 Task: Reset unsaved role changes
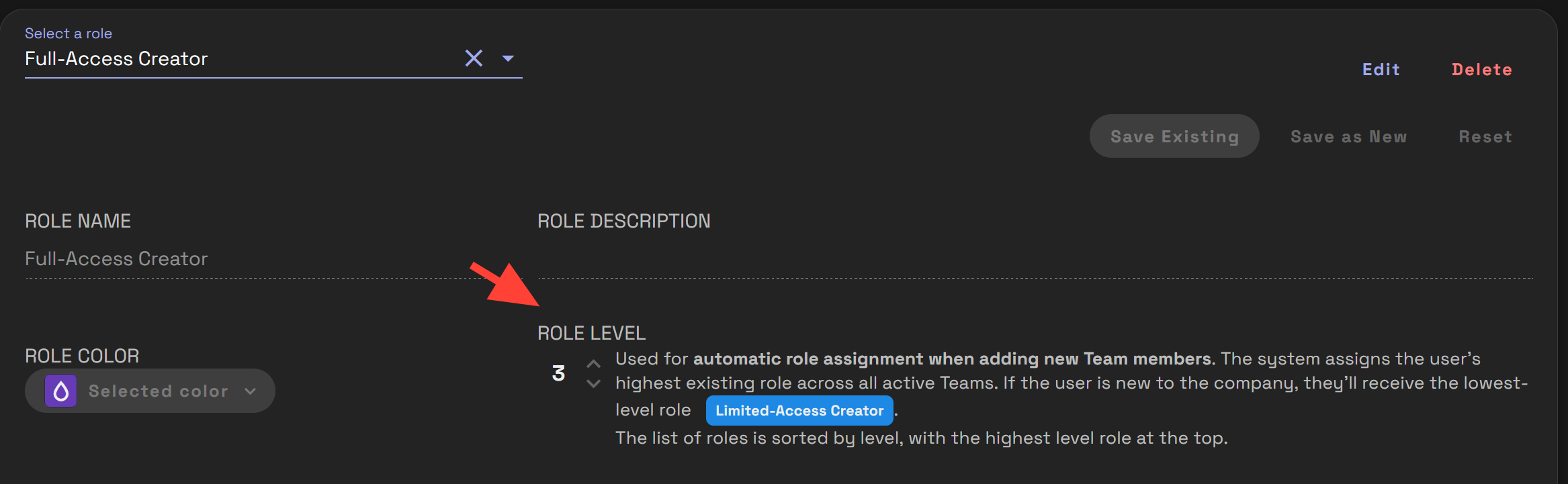[1485, 136]
